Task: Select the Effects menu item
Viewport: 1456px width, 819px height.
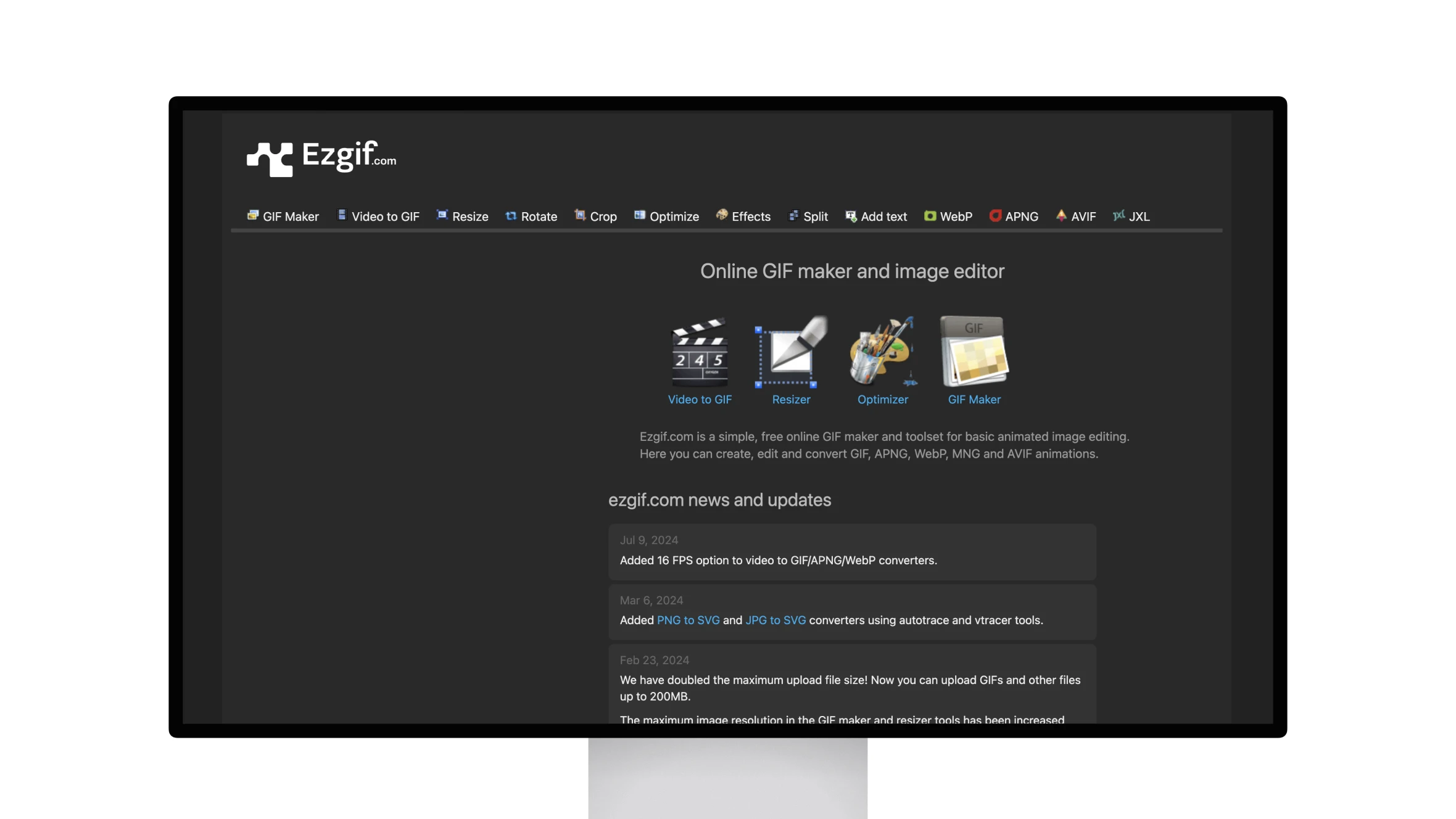Action: (744, 215)
